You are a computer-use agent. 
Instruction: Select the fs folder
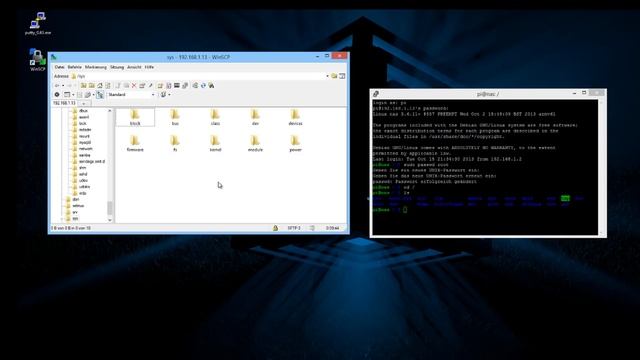(175, 144)
